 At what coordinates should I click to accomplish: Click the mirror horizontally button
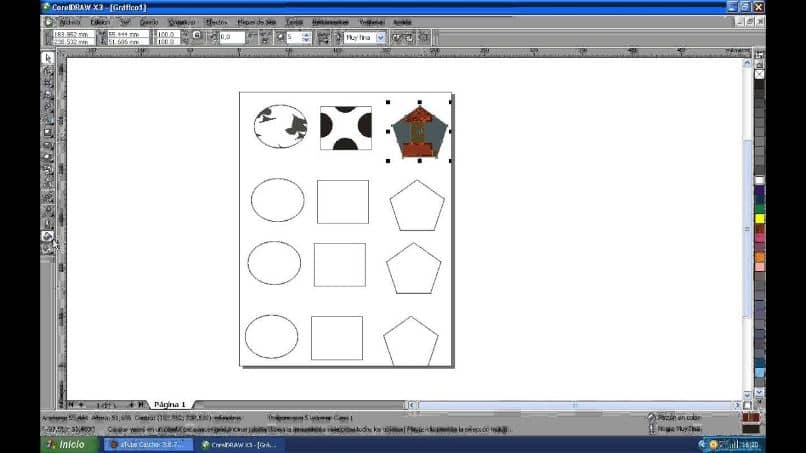point(252,35)
